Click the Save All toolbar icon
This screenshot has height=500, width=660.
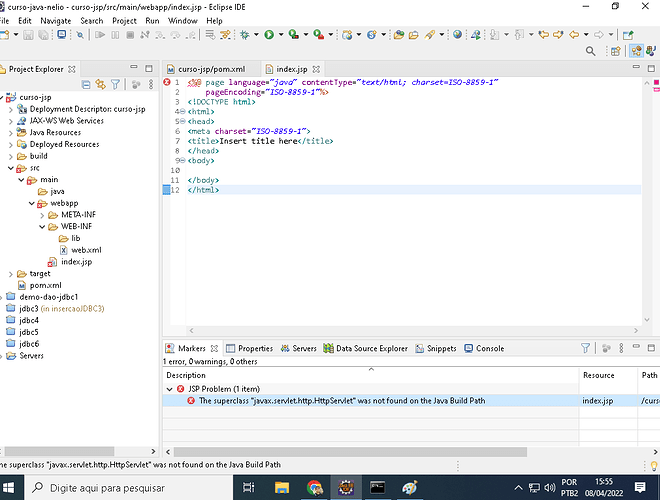[43, 35]
